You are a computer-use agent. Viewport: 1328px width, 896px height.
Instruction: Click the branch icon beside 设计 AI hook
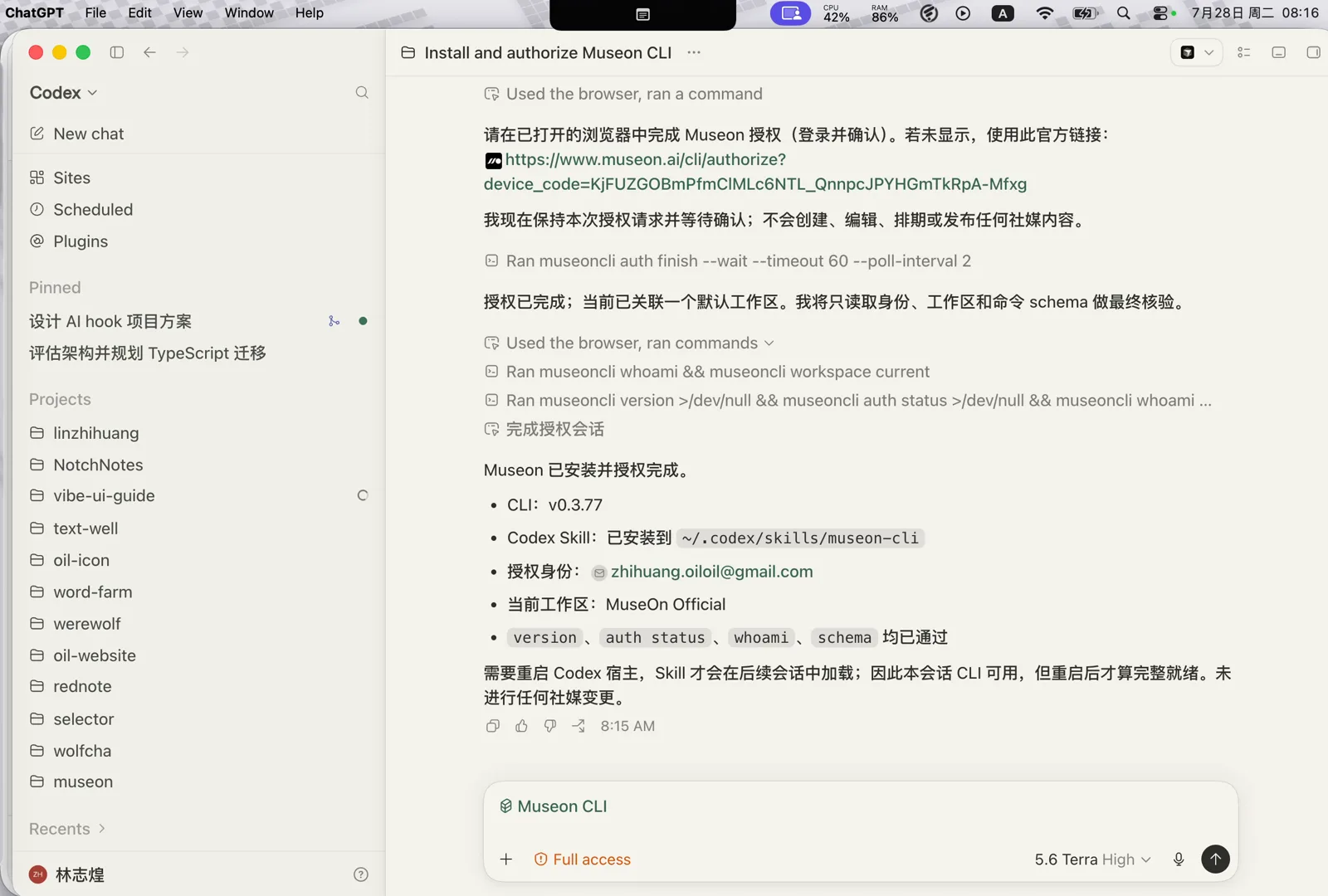(x=334, y=321)
